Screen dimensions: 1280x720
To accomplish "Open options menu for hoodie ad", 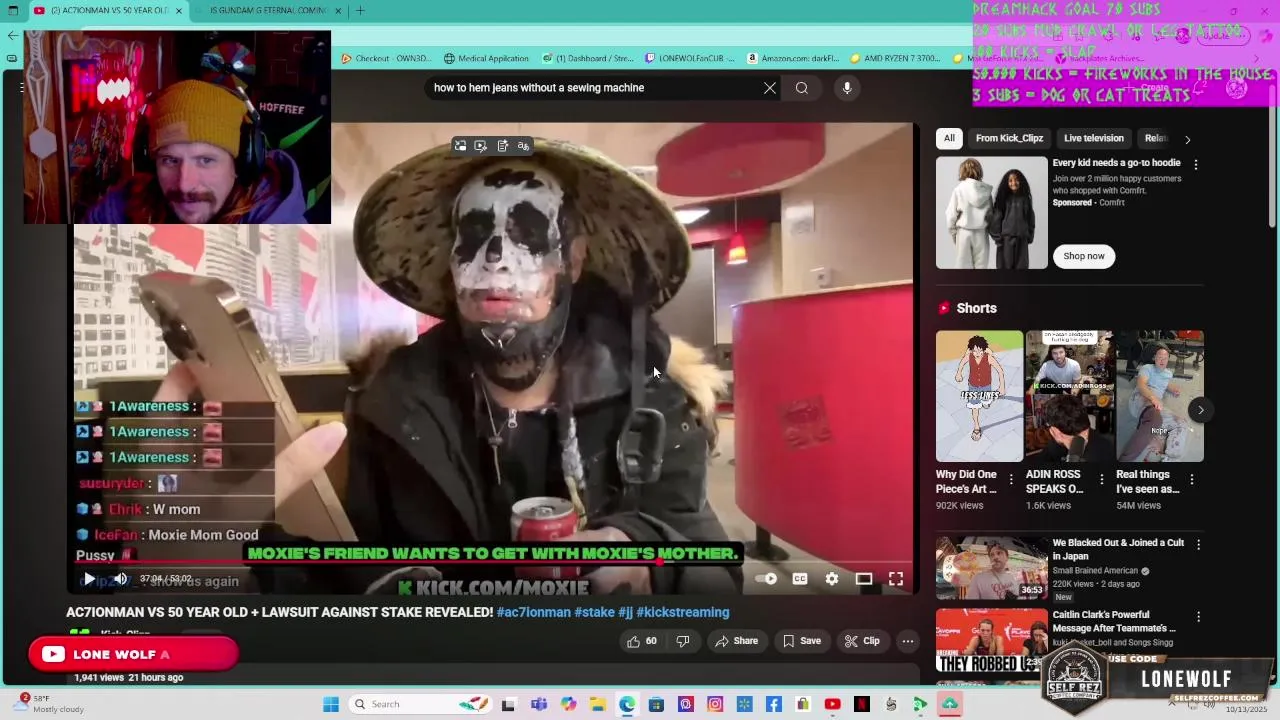I will (1195, 164).
